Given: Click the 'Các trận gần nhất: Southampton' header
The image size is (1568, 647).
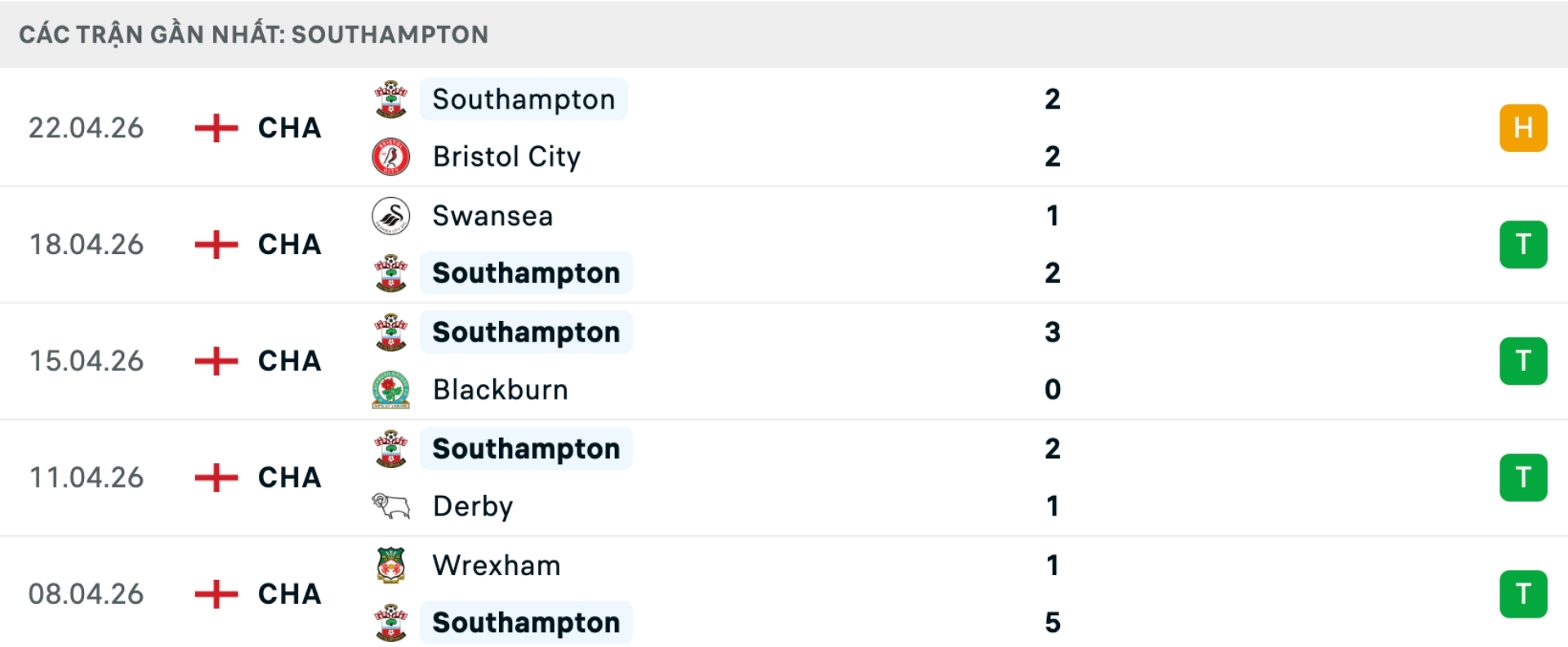Looking at the screenshot, I should tap(253, 34).
